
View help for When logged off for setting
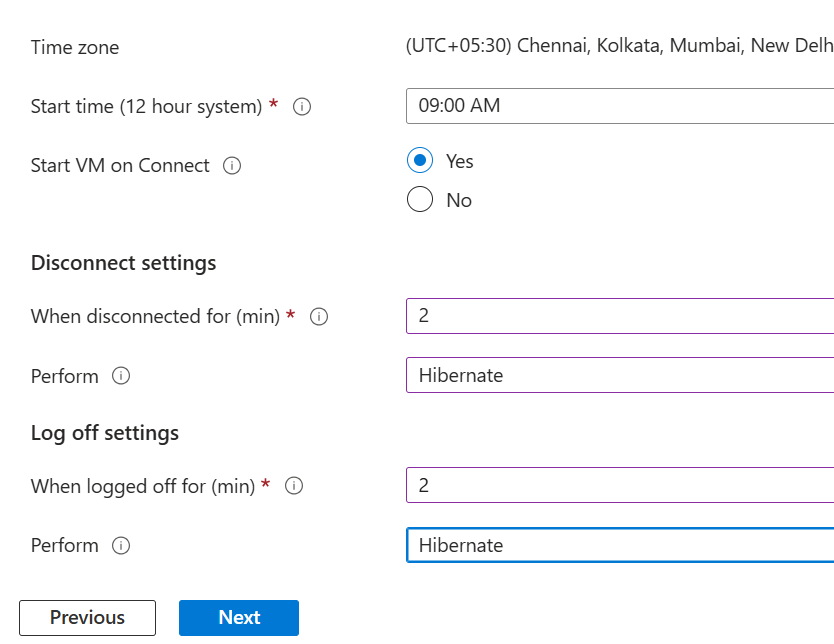[293, 486]
